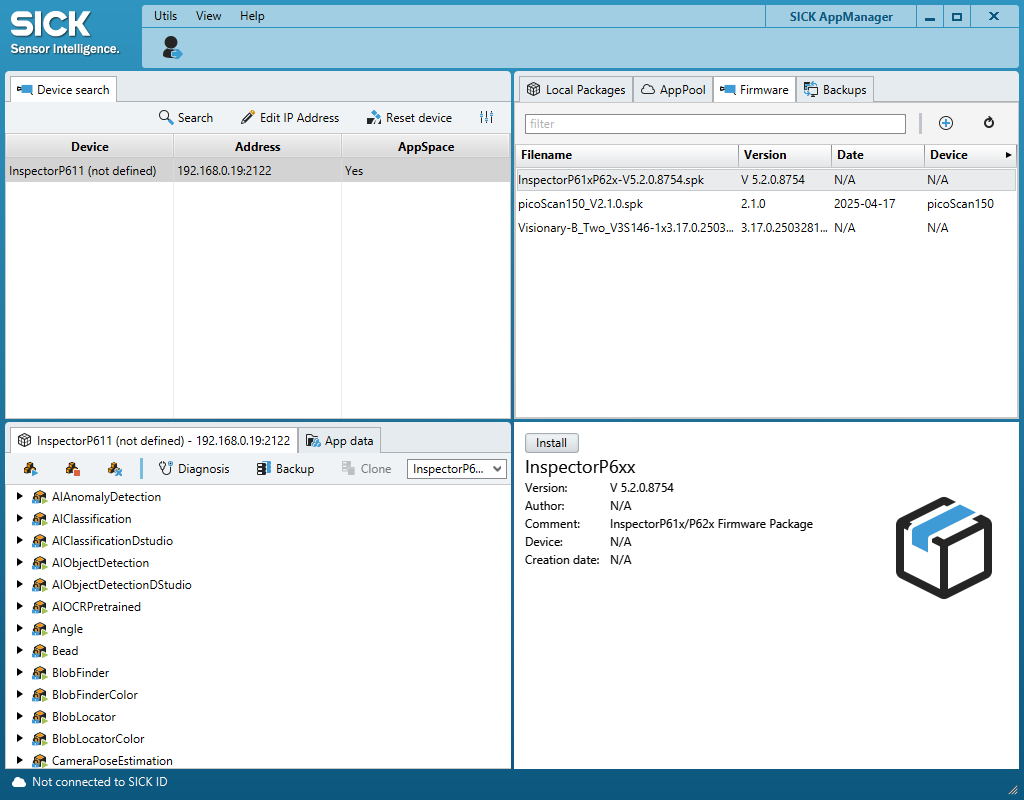This screenshot has height=800, width=1024.
Task: Open the Utils menu
Action: (x=164, y=15)
